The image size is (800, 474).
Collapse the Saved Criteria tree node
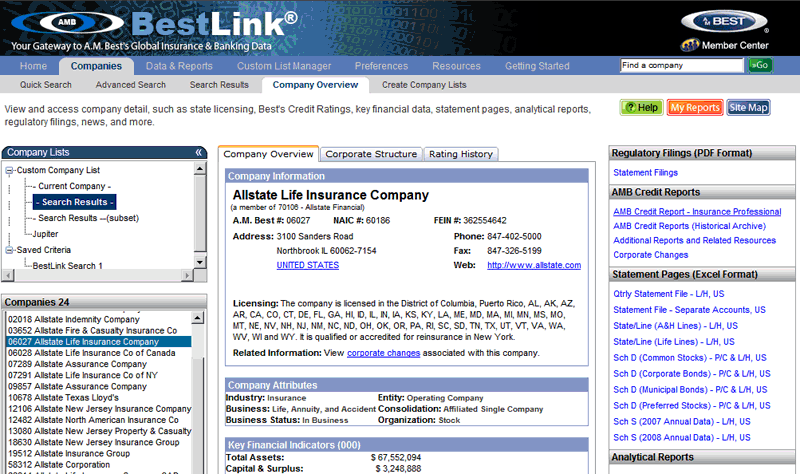click(x=9, y=250)
